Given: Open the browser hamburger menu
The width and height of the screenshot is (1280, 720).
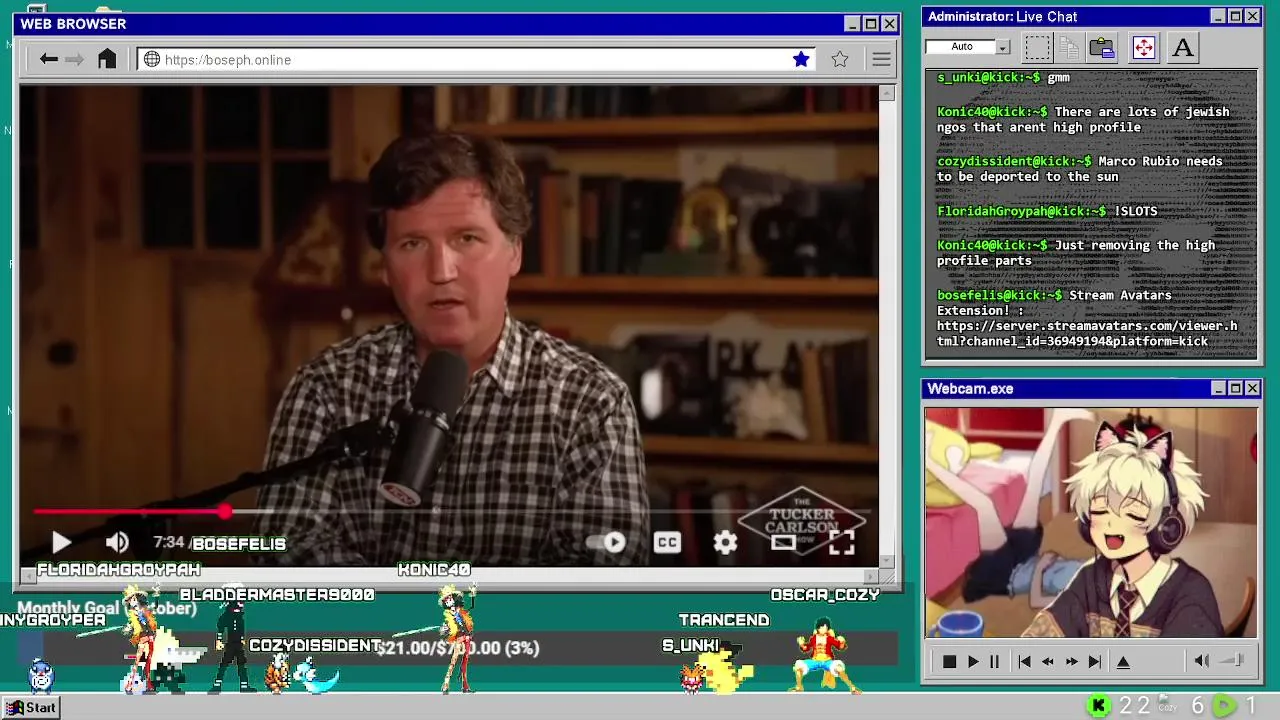Looking at the screenshot, I should click(881, 60).
